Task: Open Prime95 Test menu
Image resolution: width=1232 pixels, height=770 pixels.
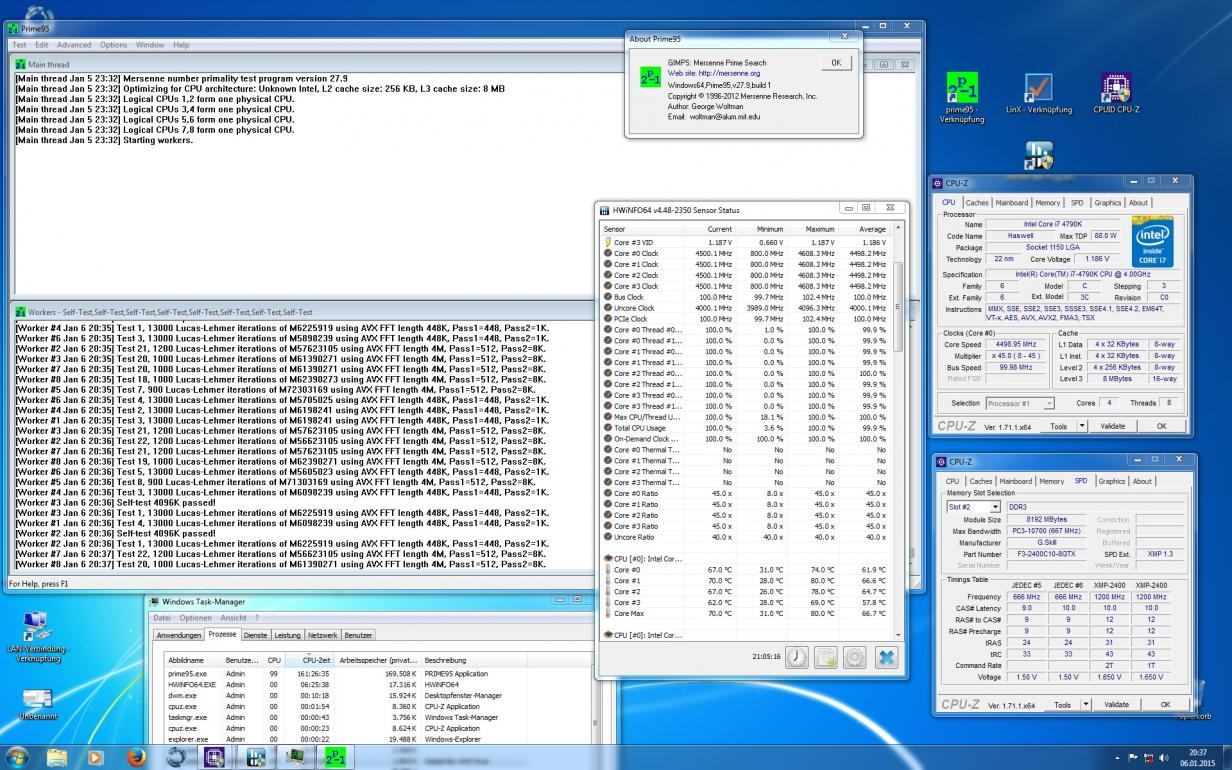Action: coord(19,45)
